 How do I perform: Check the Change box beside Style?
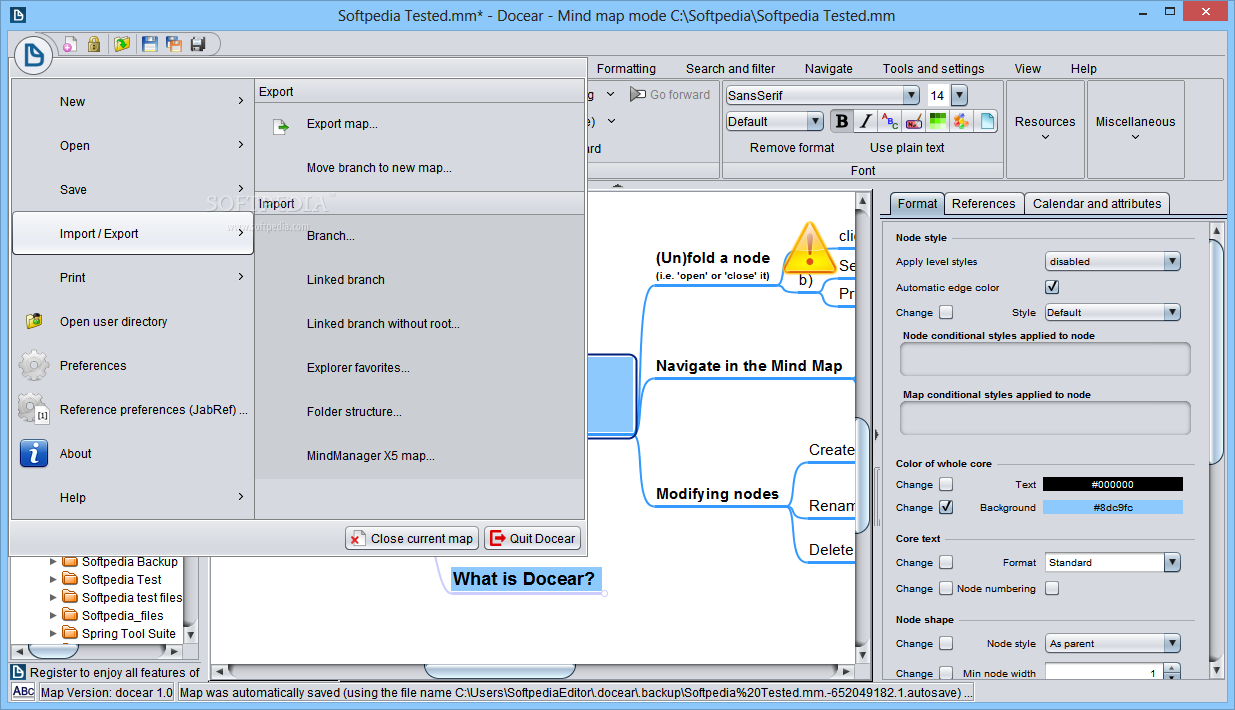(x=946, y=312)
